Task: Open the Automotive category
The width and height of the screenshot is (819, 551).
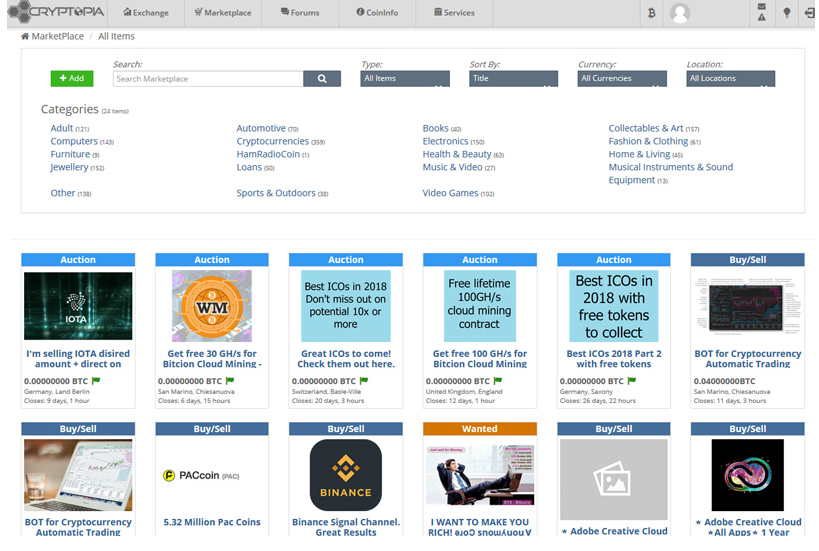Action: 261,128
